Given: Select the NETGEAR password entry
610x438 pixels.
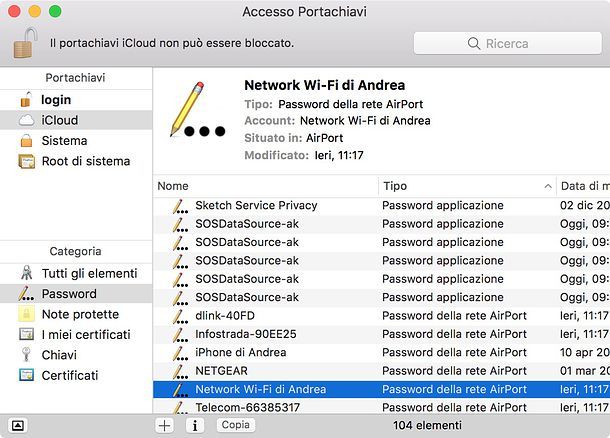Looking at the screenshot, I should point(381,371).
